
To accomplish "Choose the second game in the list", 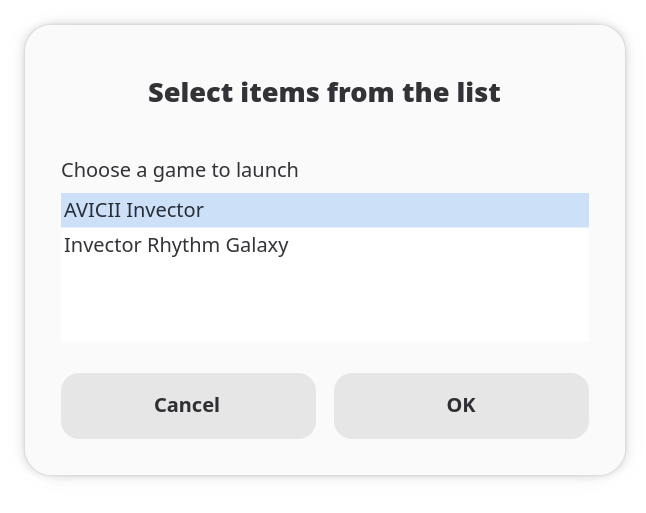I will pyautogui.click(x=325, y=245).
